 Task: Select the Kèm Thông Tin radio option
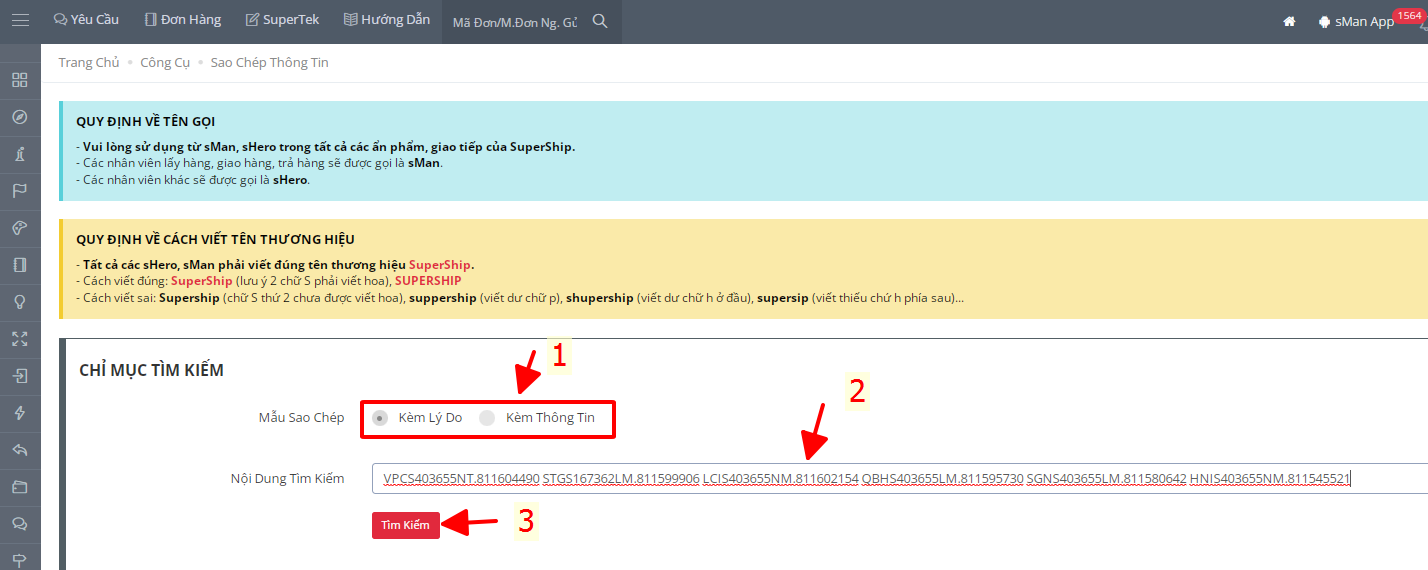coord(487,418)
